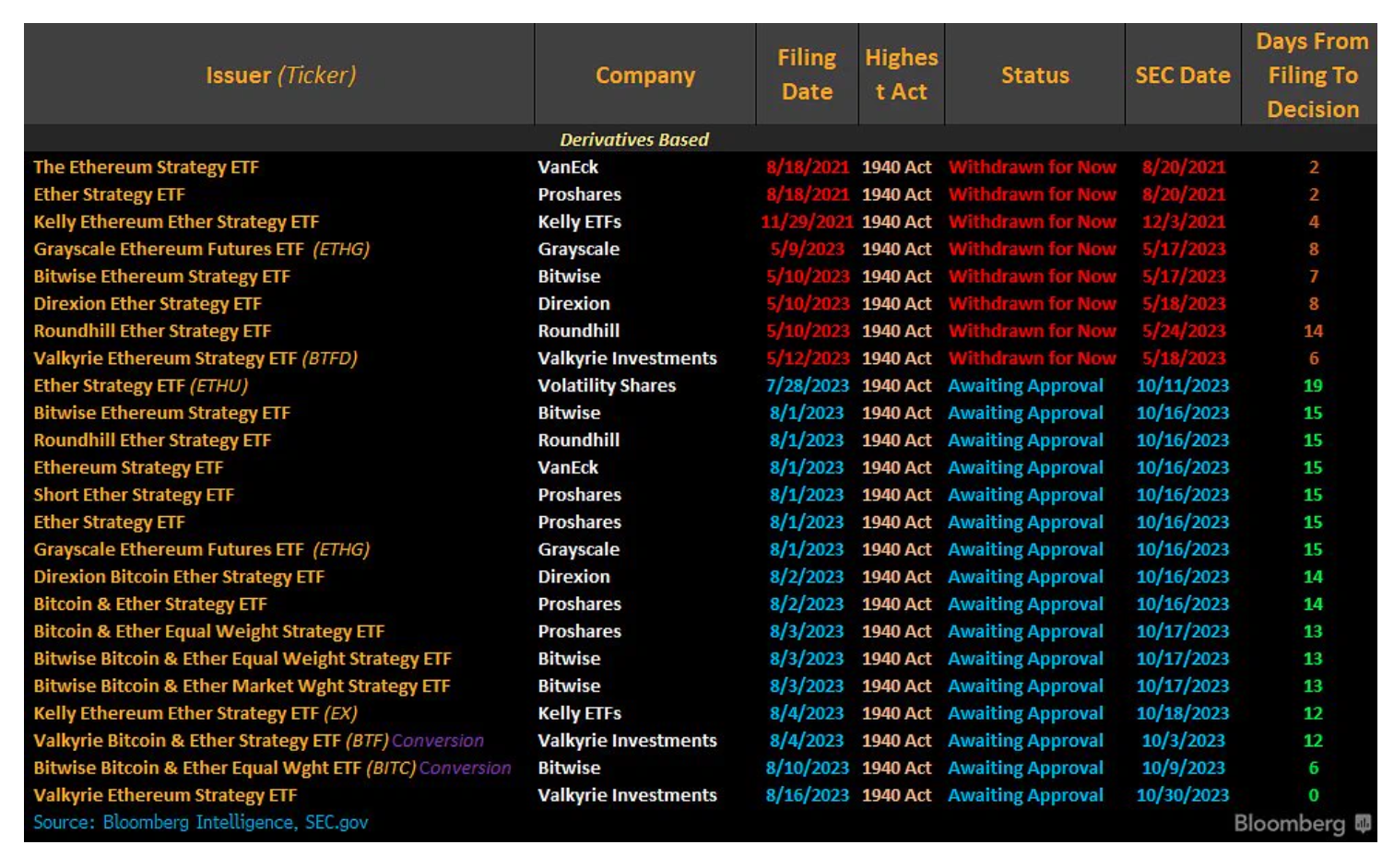Click the Issuer (Ticker) column header
The image size is (1394, 868).
(280, 75)
